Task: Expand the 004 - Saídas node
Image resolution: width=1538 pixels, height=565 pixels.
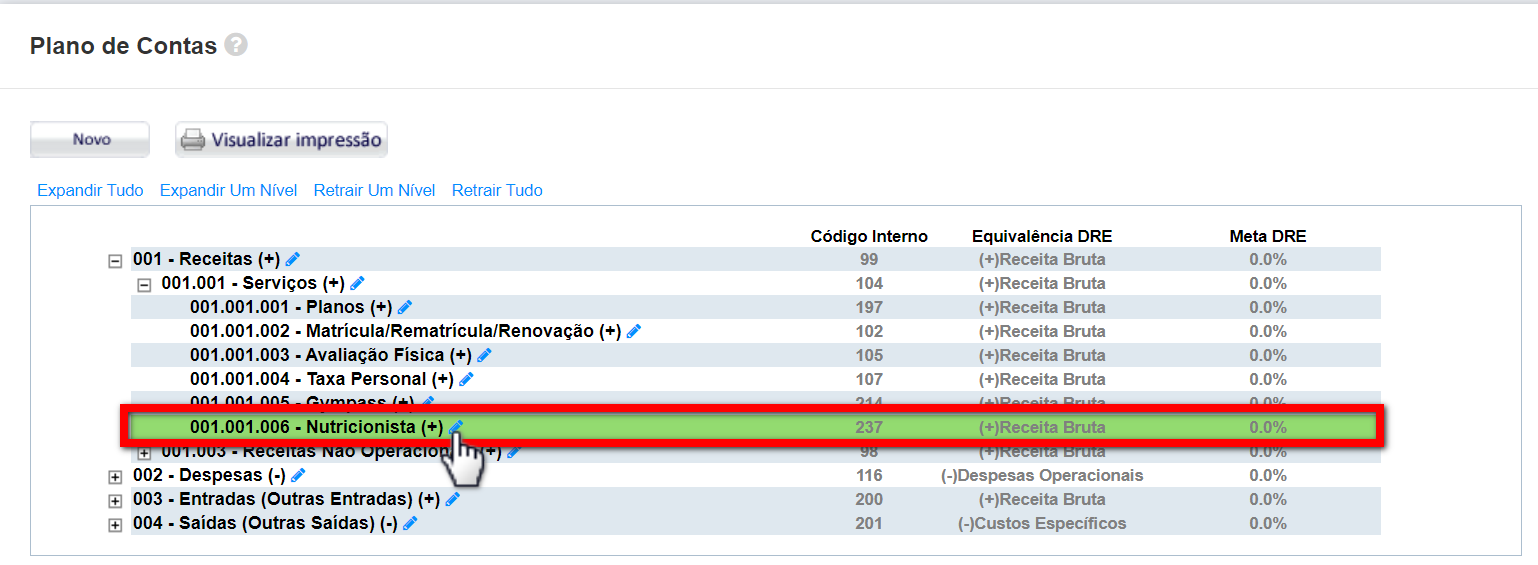Action: coord(115,525)
